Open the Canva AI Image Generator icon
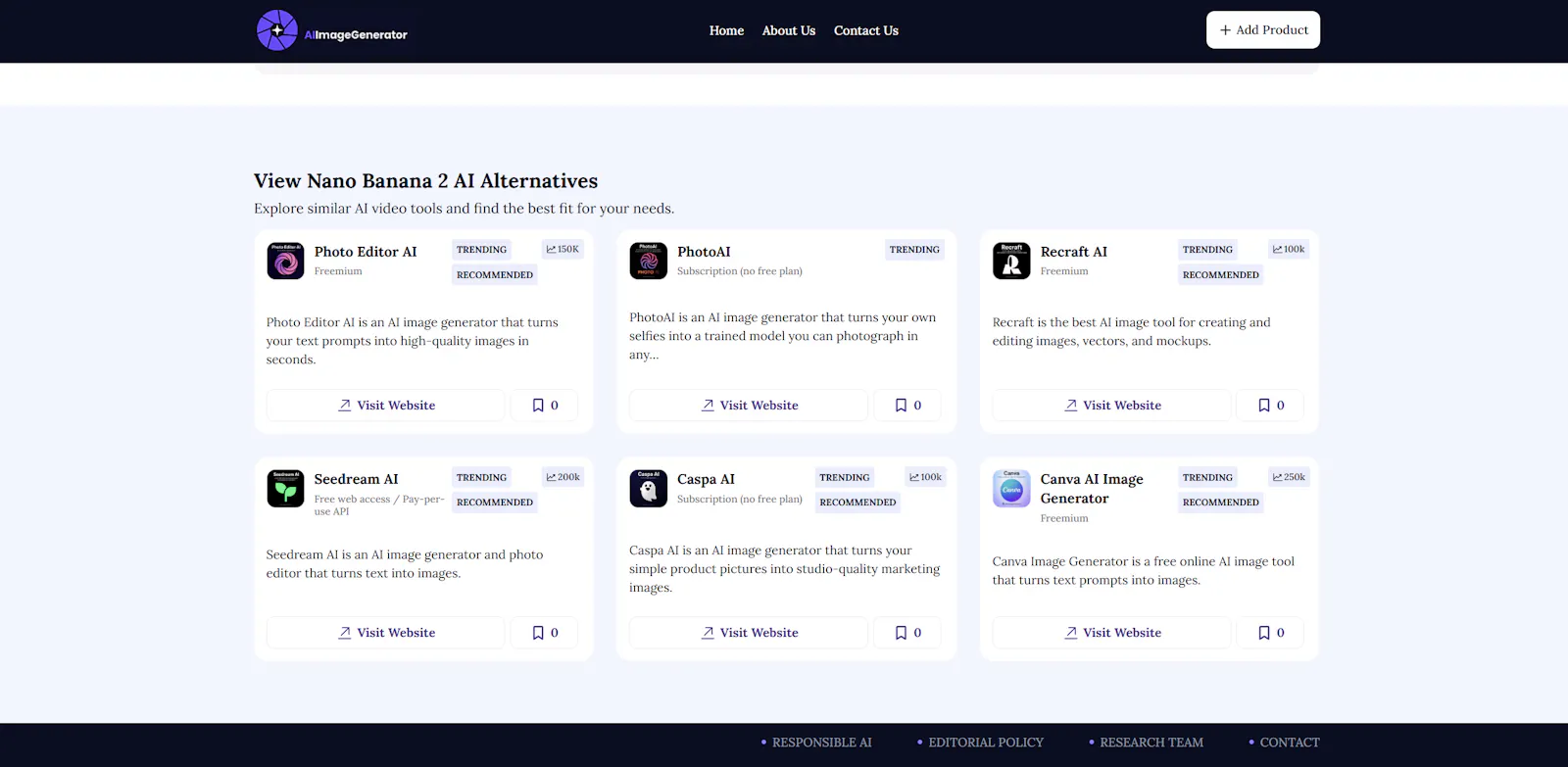This screenshot has height=767, width=1568. tap(1011, 489)
